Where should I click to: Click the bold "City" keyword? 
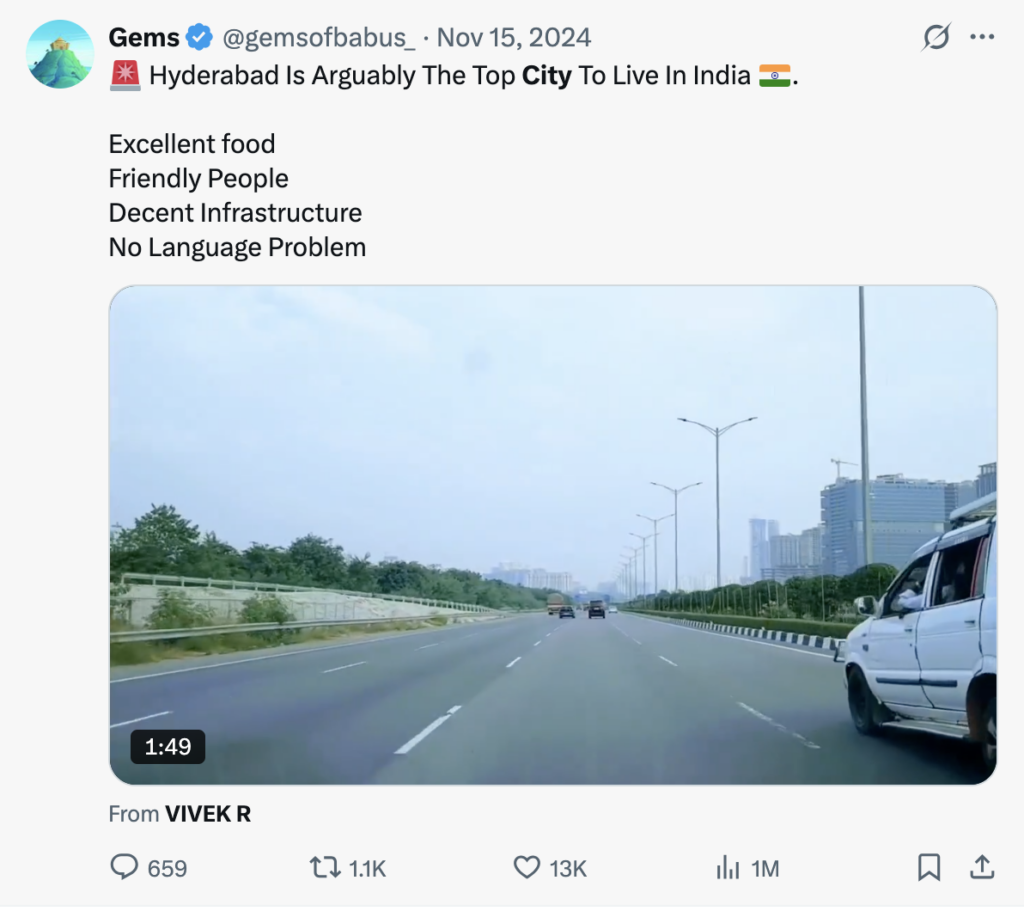[546, 76]
